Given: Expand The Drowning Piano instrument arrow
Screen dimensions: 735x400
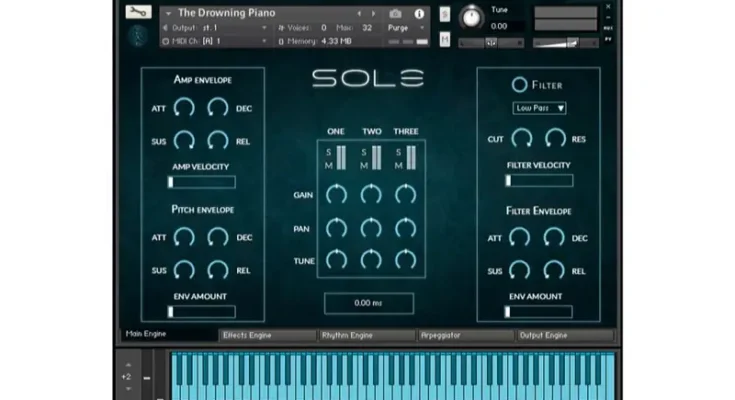Looking at the screenshot, I should click(167, 14).
